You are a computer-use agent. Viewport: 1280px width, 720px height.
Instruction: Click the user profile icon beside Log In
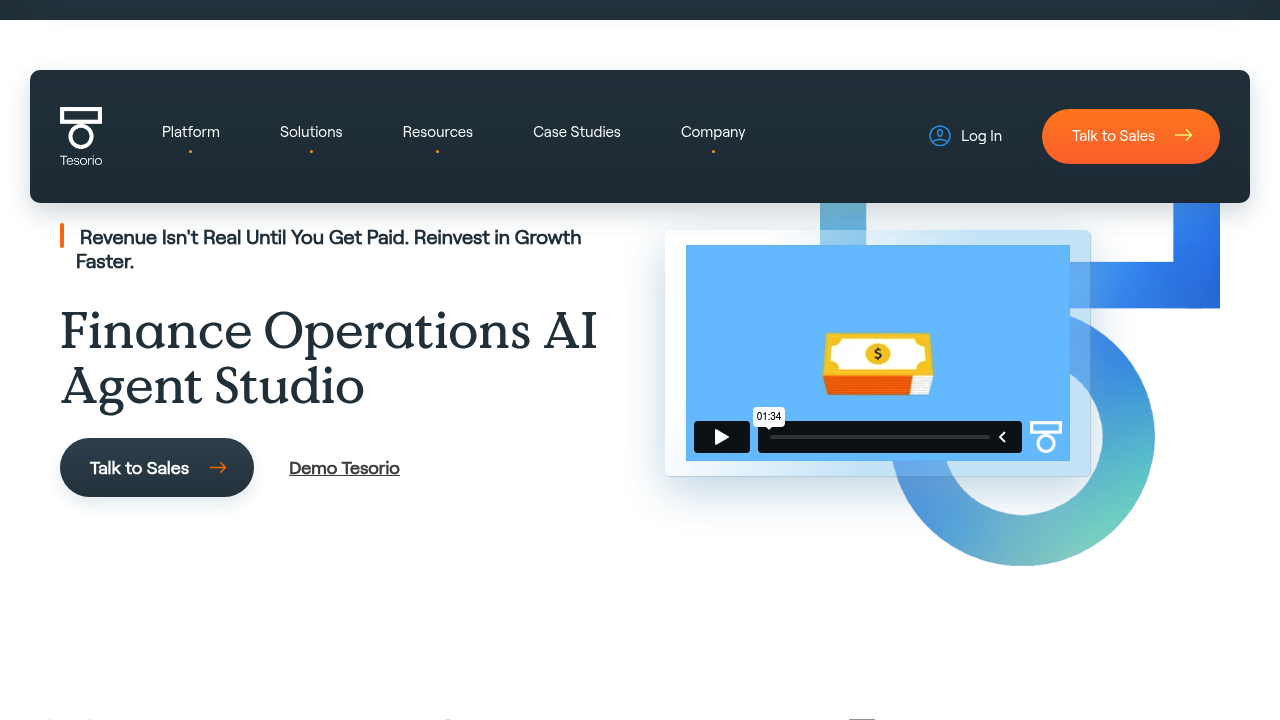[x=940, y=136]
